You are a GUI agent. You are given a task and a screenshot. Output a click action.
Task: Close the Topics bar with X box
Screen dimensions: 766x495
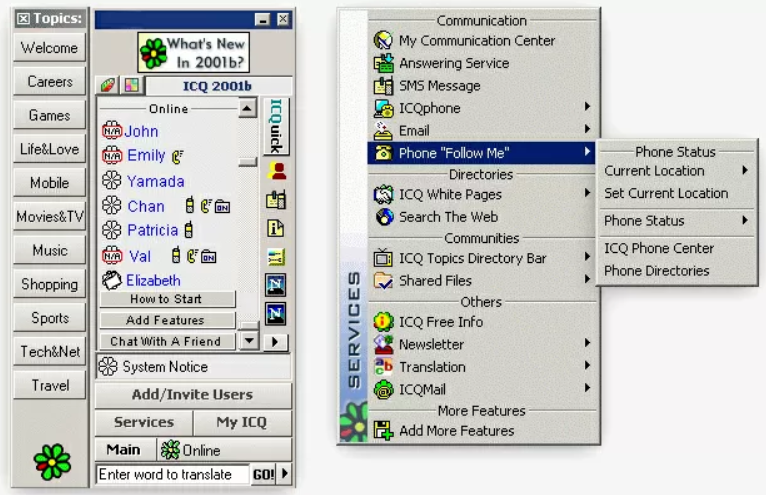[x=23, y=19]
